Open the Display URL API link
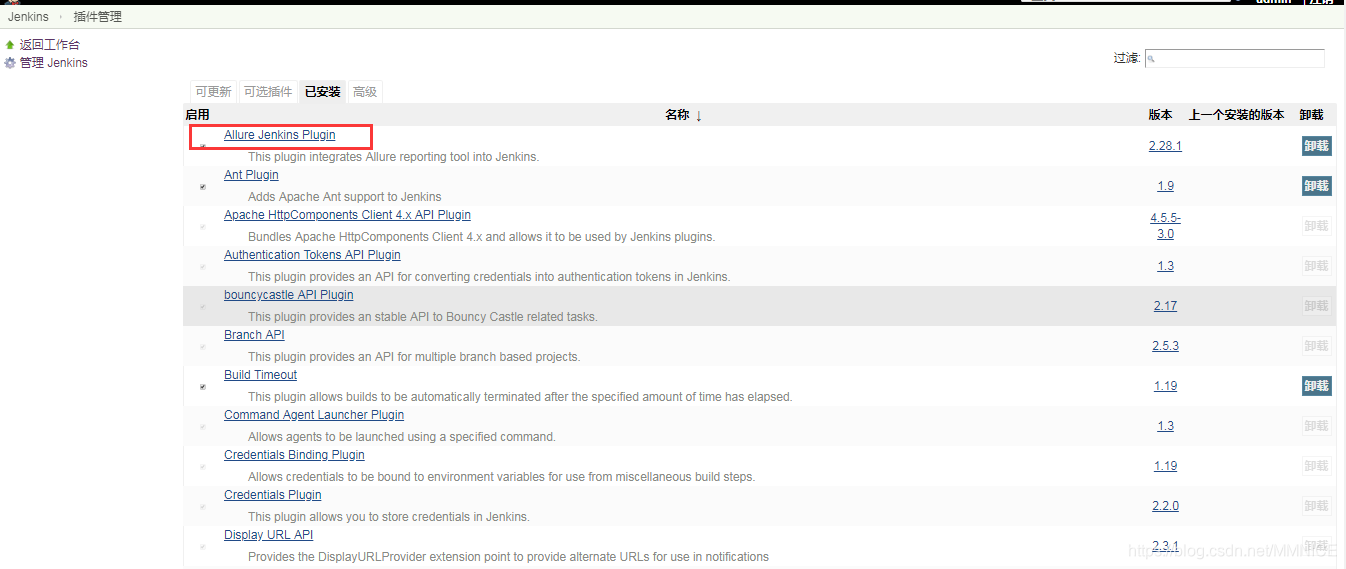 (x=268, y=535)
